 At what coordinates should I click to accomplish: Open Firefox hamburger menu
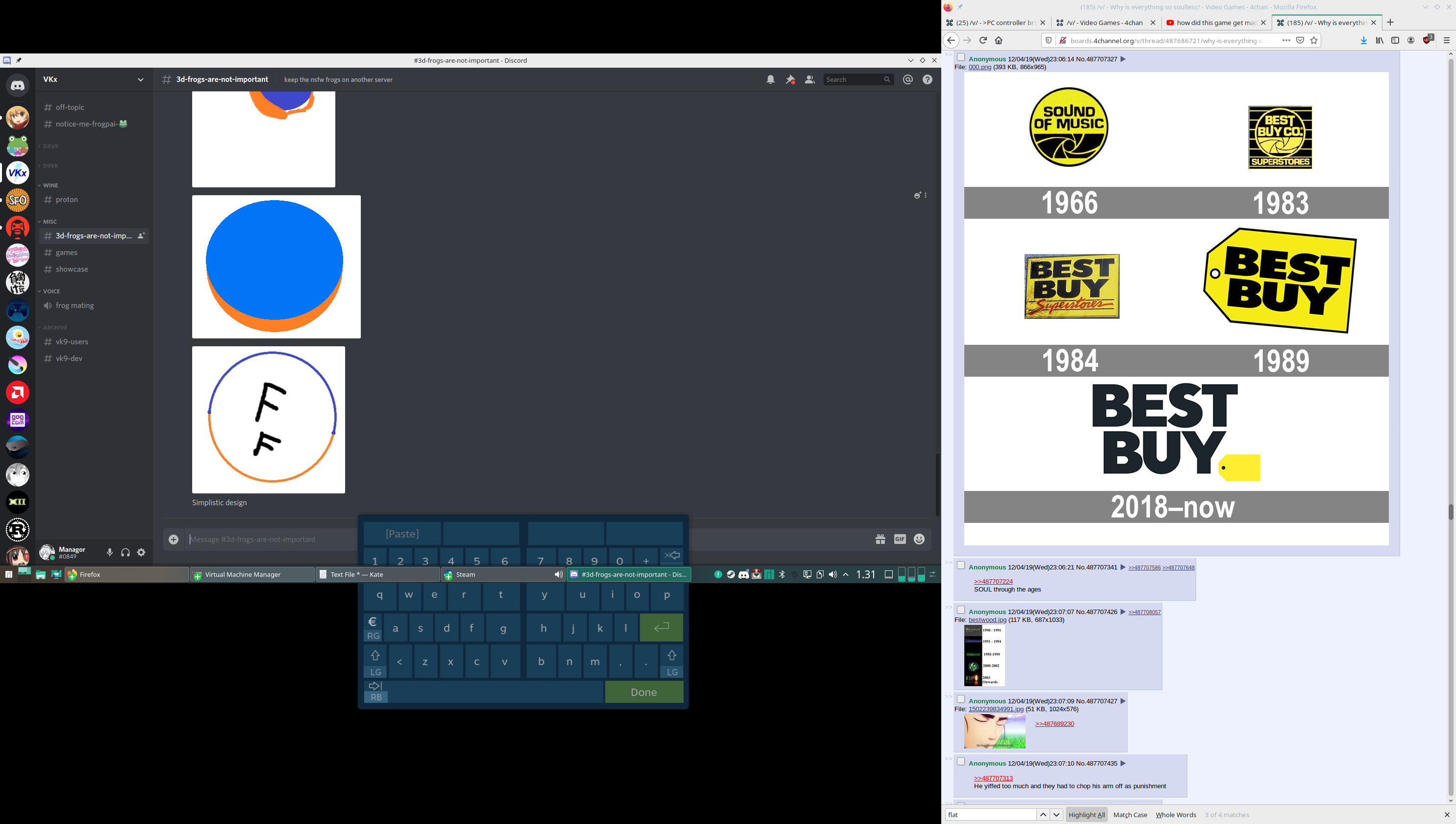[1447, 40]
